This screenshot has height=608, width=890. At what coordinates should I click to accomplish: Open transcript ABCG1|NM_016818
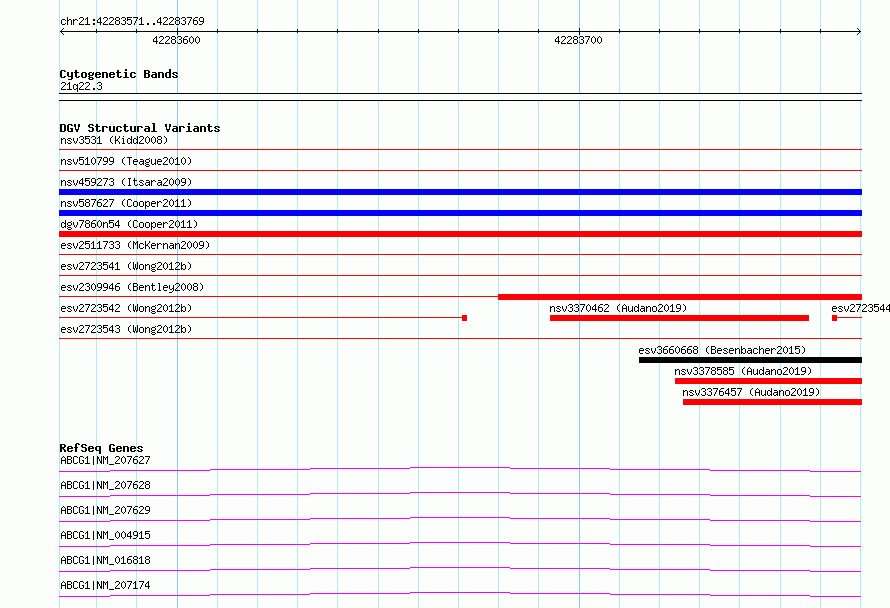[105, 560]
